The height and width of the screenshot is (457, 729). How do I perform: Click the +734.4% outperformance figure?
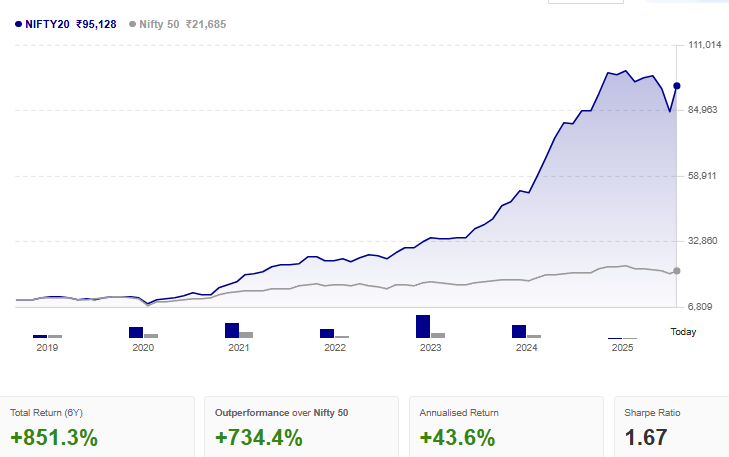point(258,437)
